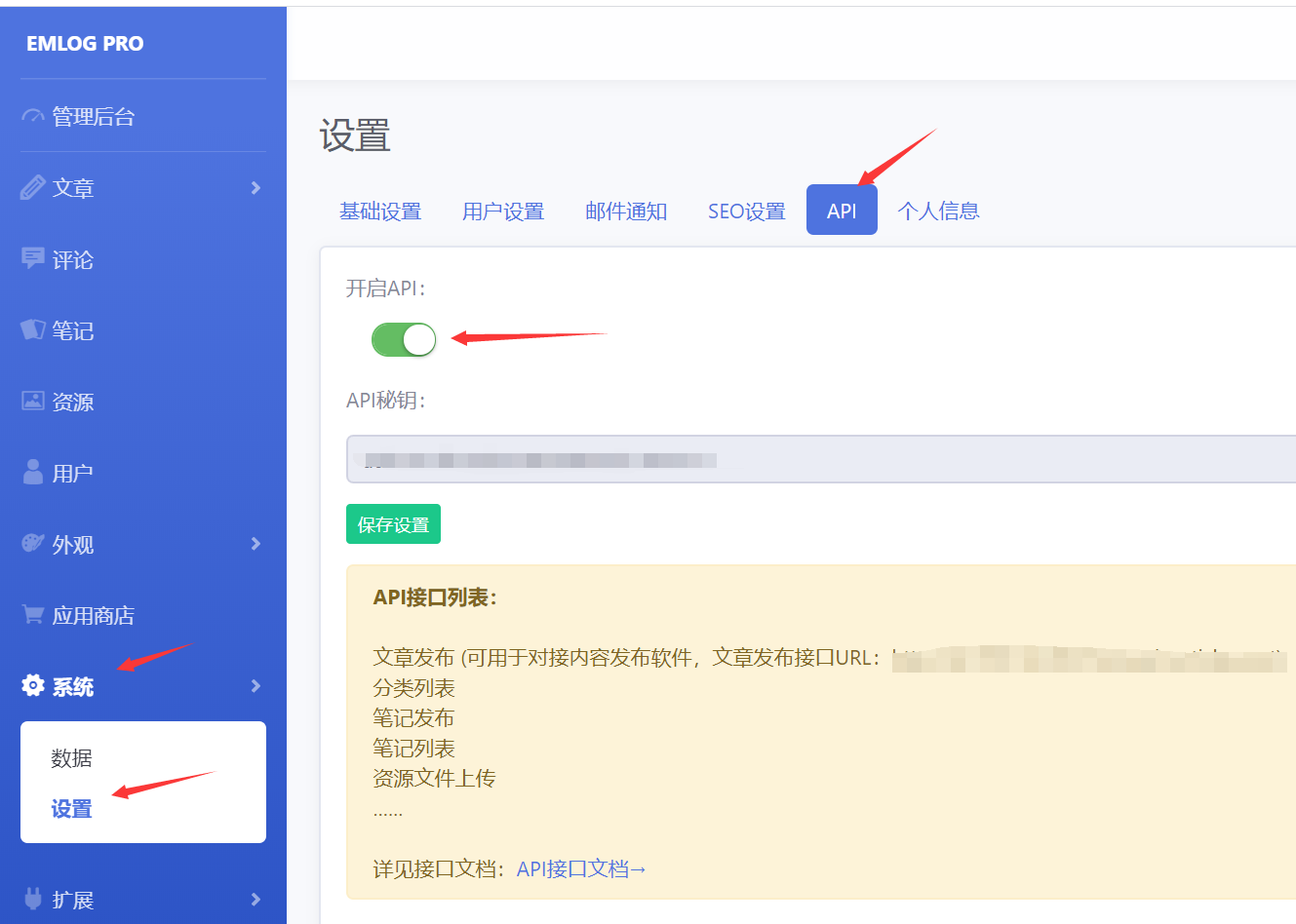Click the API秘钥 input field
This screenshot has width=1296, height=924.
click(821, 459)
